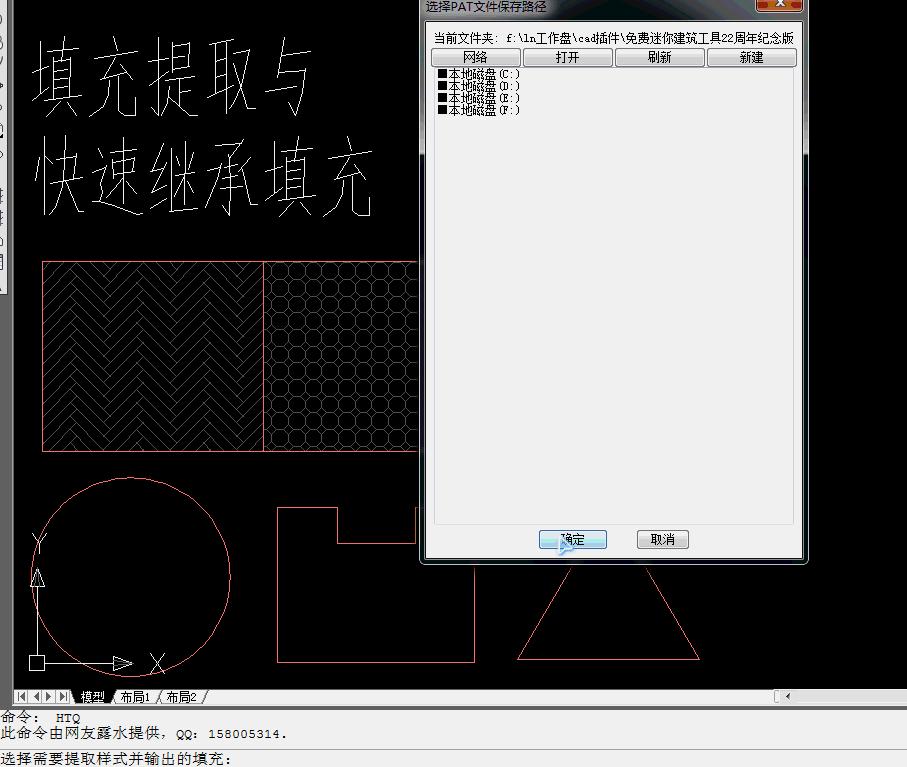Screen dimensions: 907x767
Task: Click the first-tab navigation arrow
Action: (x=22, y=696)
